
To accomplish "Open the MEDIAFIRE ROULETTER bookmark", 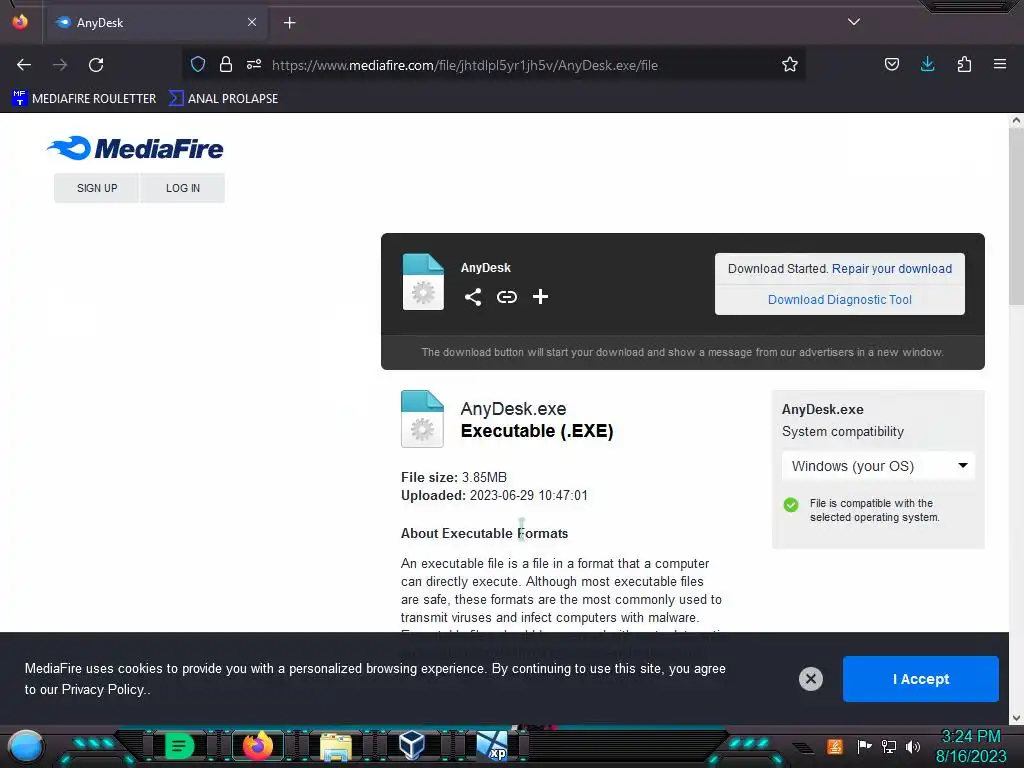I will pos(84,99).
